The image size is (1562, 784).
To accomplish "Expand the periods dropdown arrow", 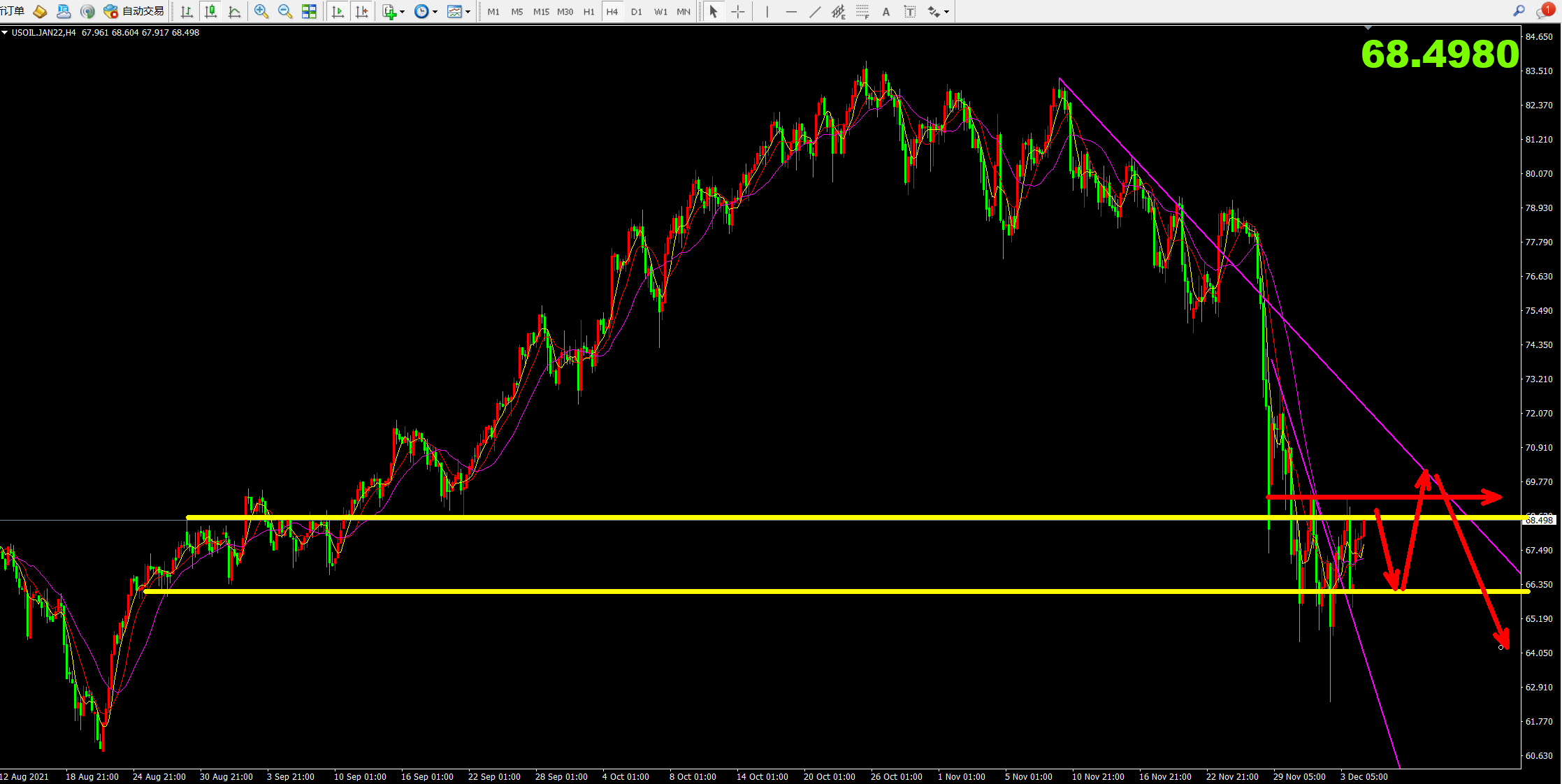I will click(x=435, y=12).
